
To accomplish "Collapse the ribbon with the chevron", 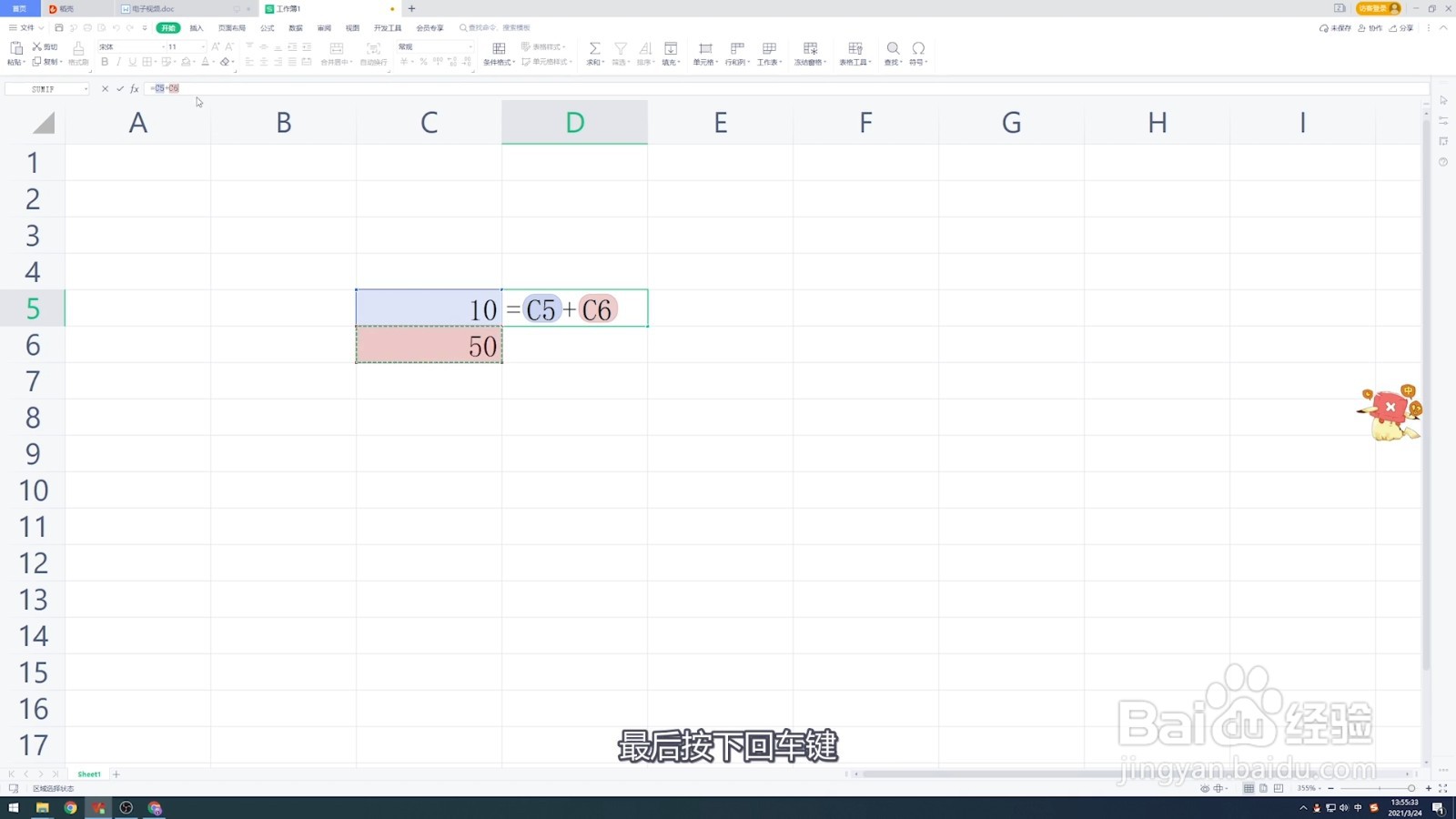I will (1443, 28).
